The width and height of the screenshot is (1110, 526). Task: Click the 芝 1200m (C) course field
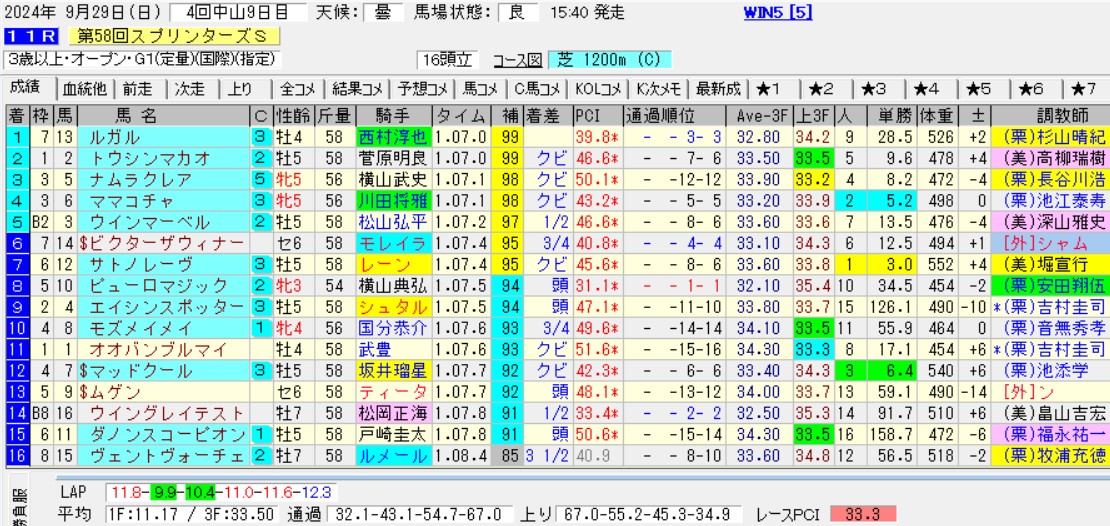pyautogui.click(x=610, y=60)
